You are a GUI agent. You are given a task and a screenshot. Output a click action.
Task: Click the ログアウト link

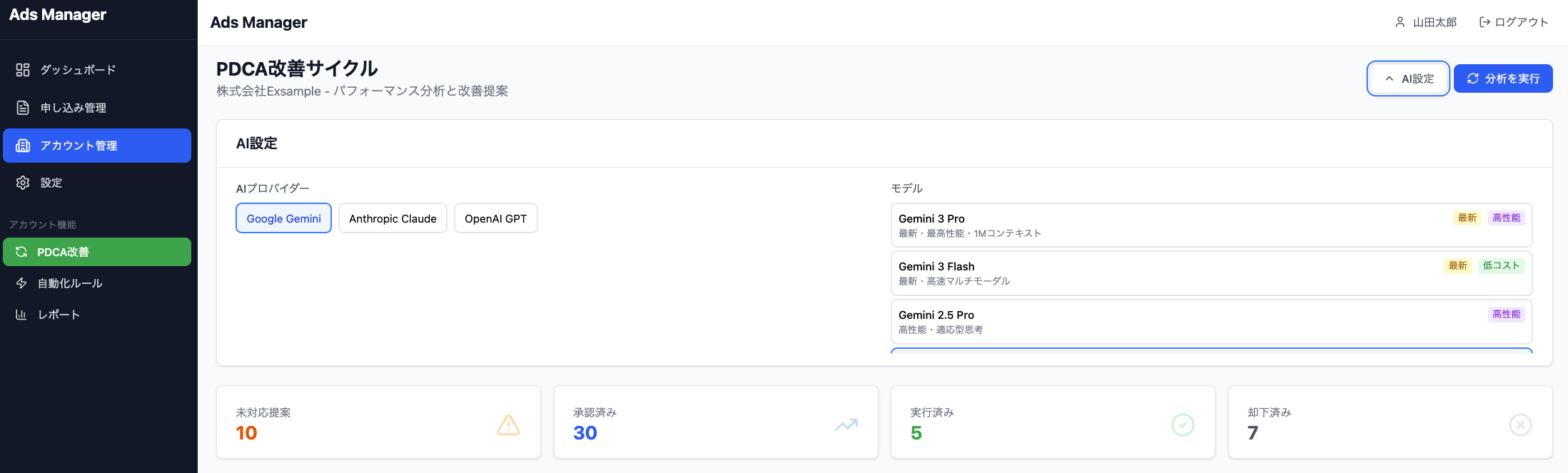[1514, 22]
